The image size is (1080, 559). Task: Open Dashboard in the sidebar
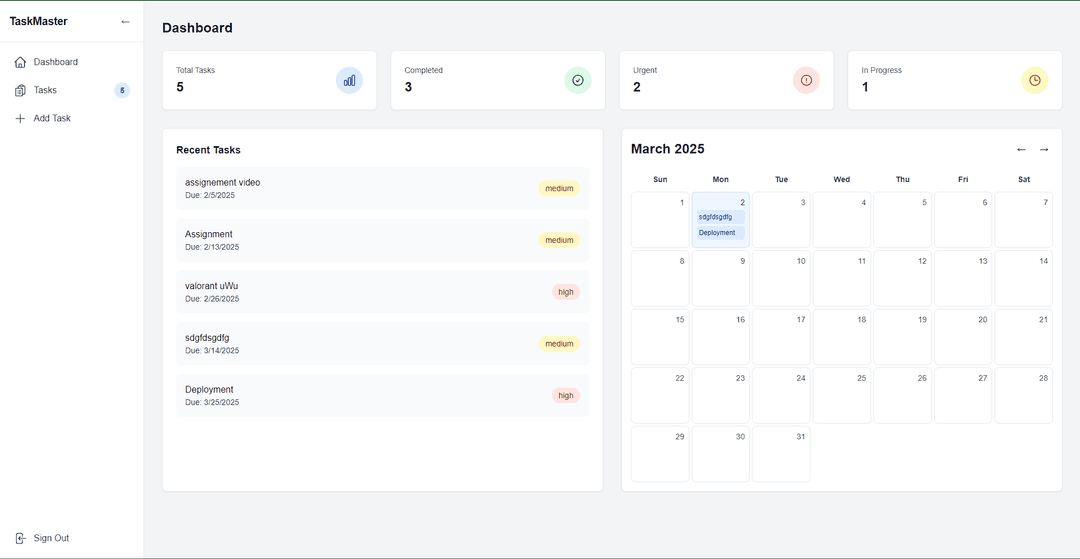click(72, 62)
